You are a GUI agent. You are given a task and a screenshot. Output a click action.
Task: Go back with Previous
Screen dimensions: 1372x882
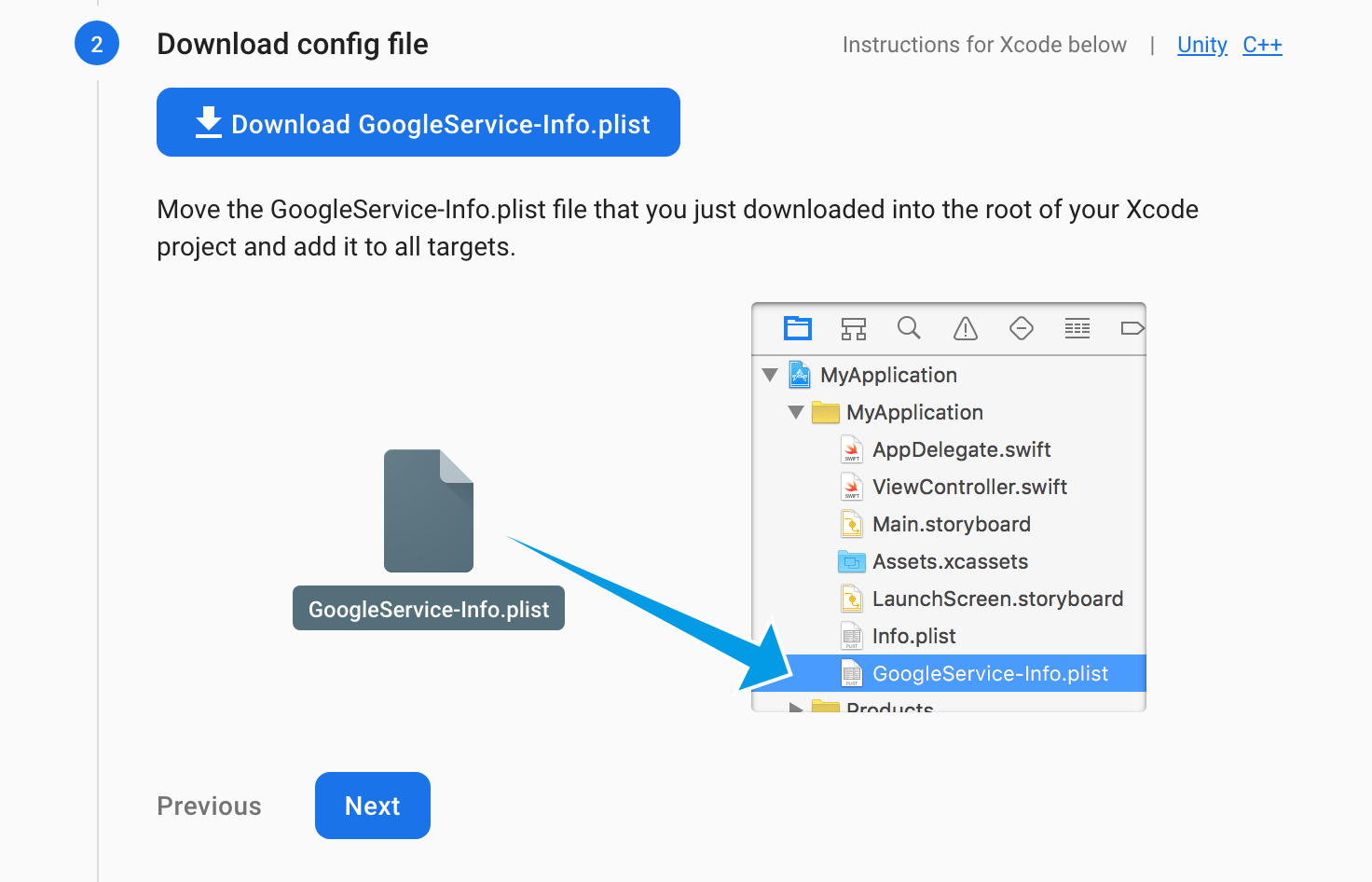tap(209, 806)
